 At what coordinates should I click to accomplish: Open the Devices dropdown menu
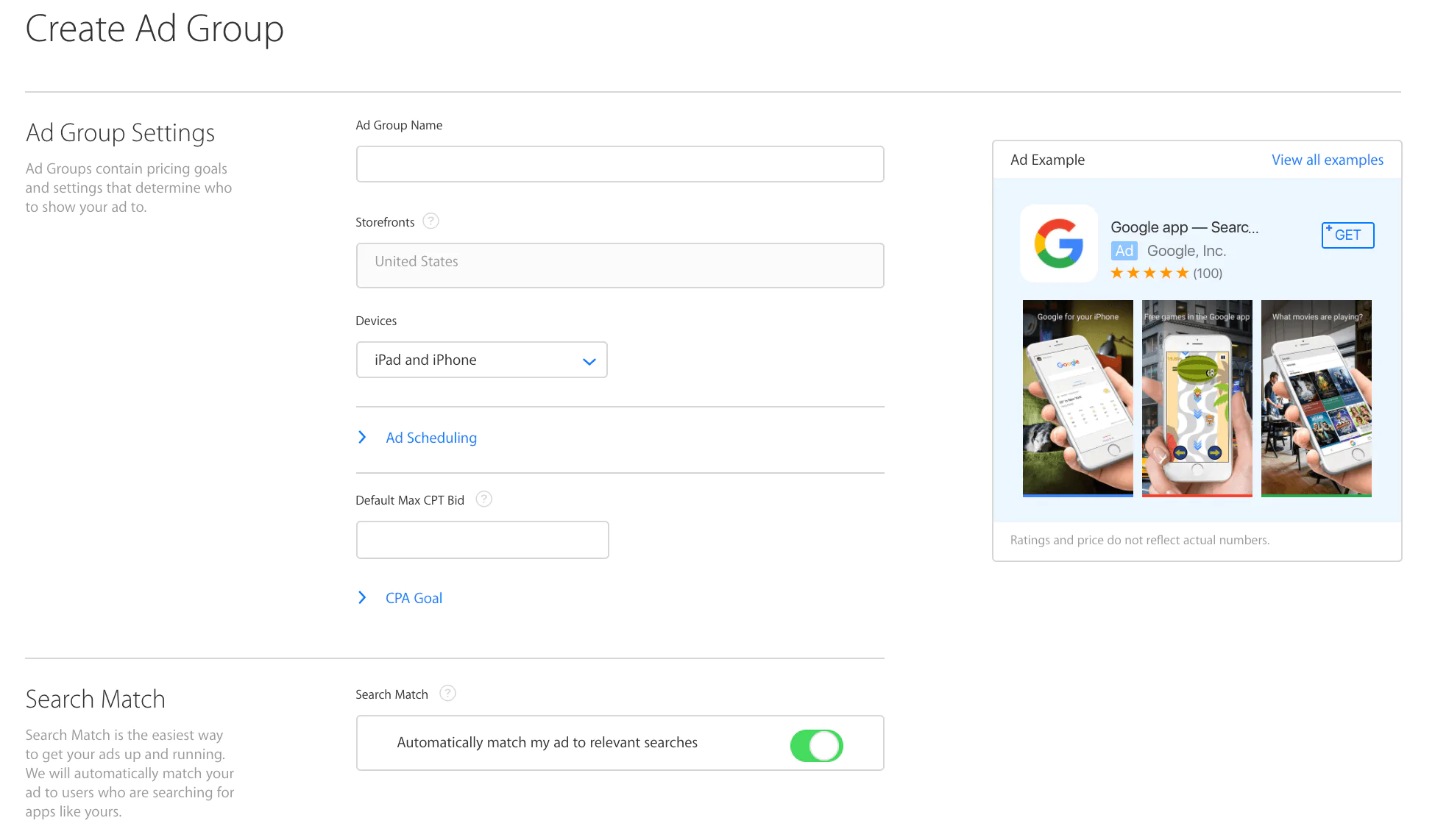point(482,360)
